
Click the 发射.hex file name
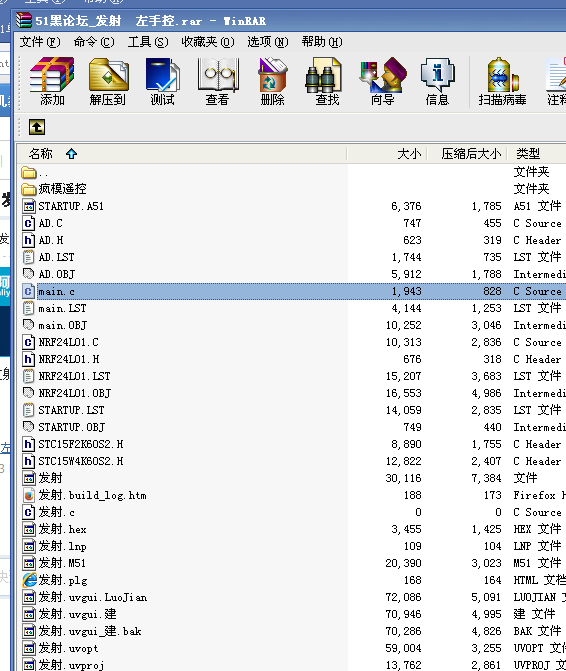coord(62,529)
